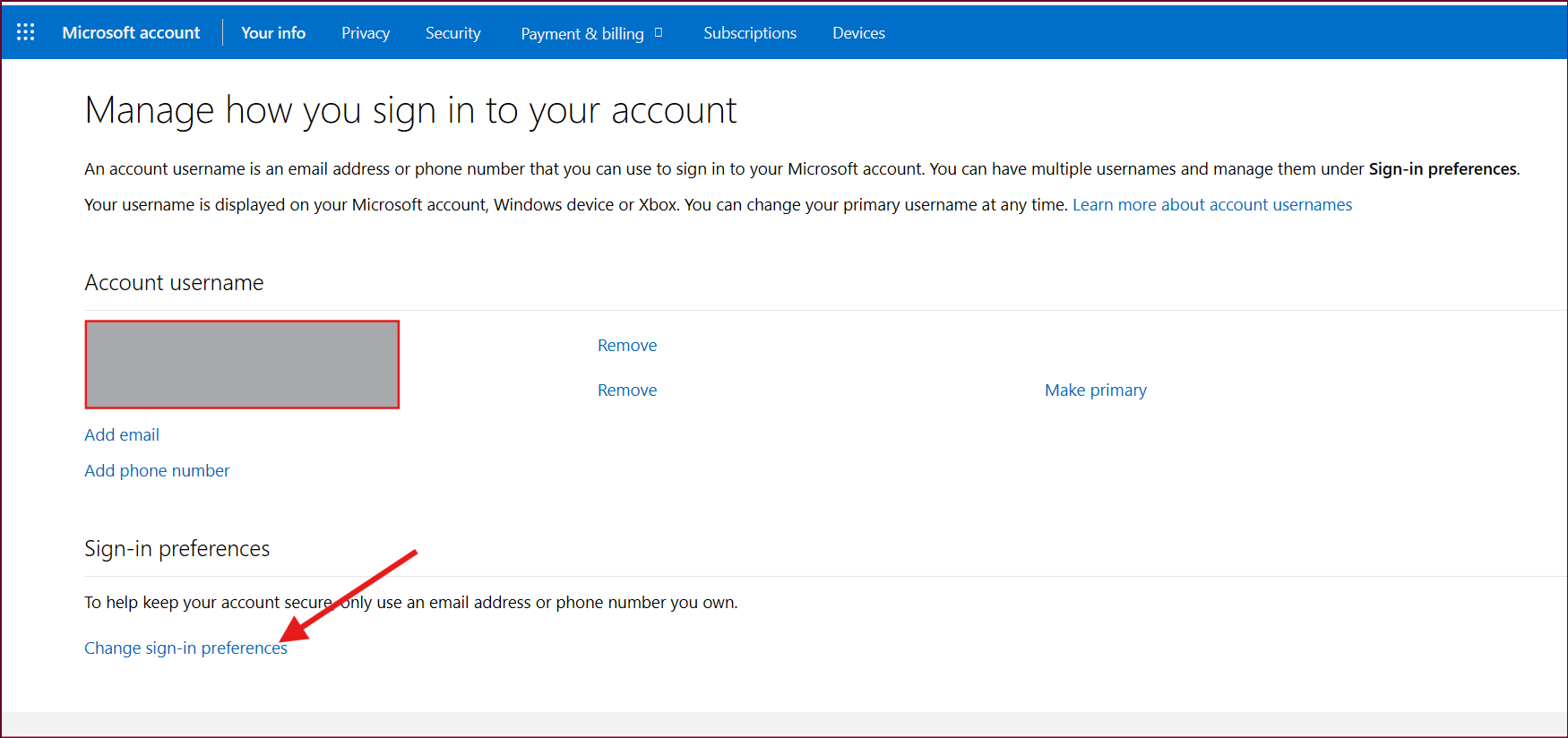Click the Add phone number link
The height and width of the screenshot is (738, 1568).
tap(157, 471)
